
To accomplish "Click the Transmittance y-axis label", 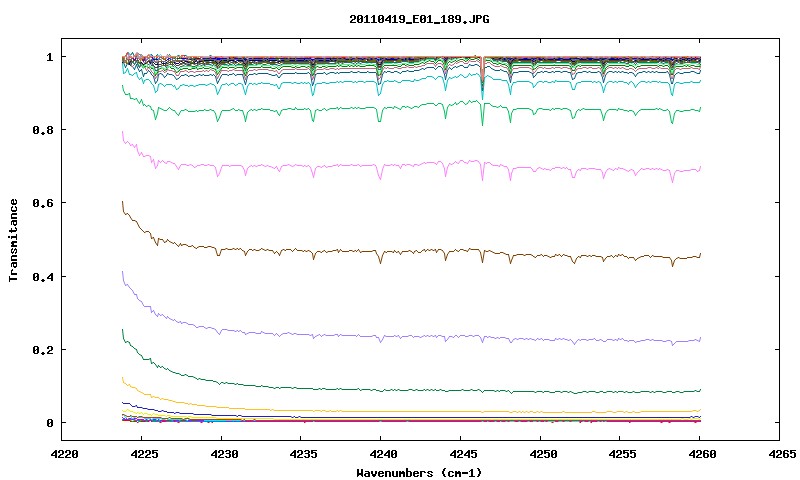I will pyautogui.click(x=13, y=240).
